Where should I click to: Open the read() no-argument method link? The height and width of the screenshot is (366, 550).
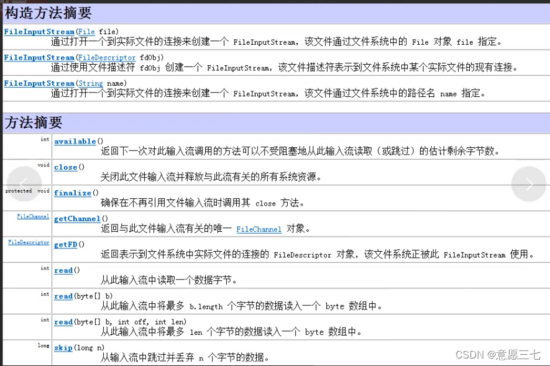(x=63, y=271)
